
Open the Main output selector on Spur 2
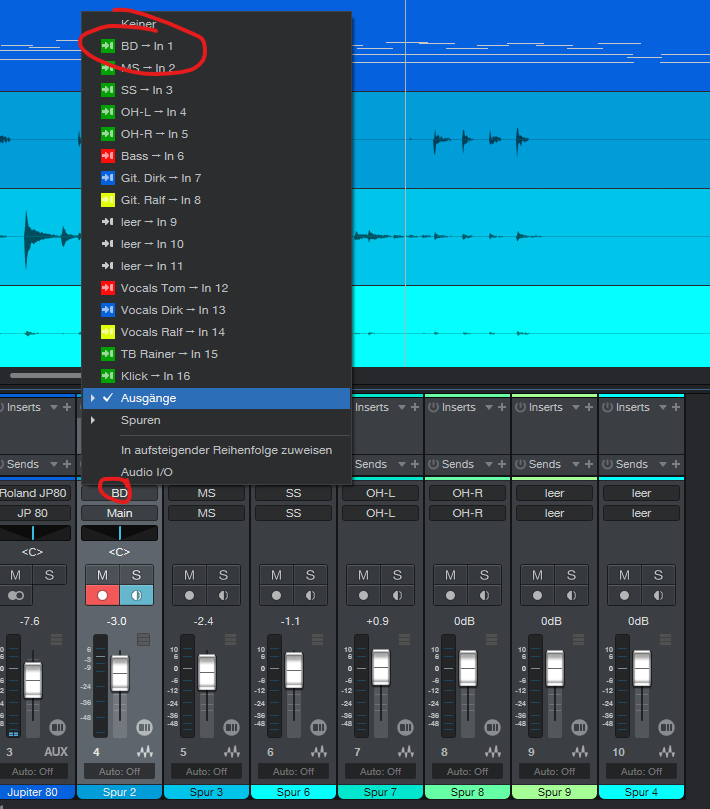(119, 513)
